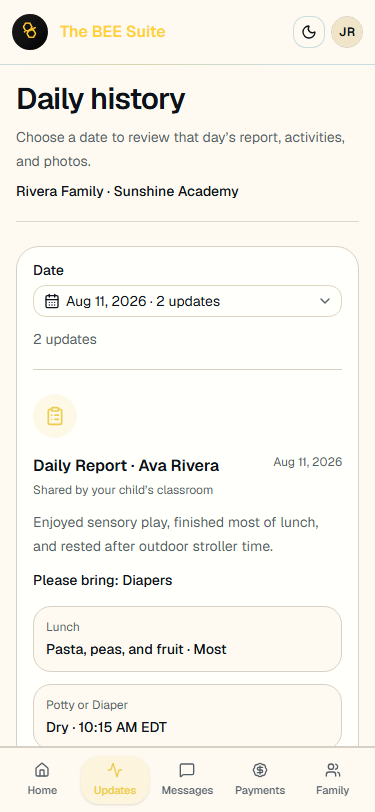Screen dimensions: 375x812
Task: Open the Messages tab
Action: [x=188, y=779]
